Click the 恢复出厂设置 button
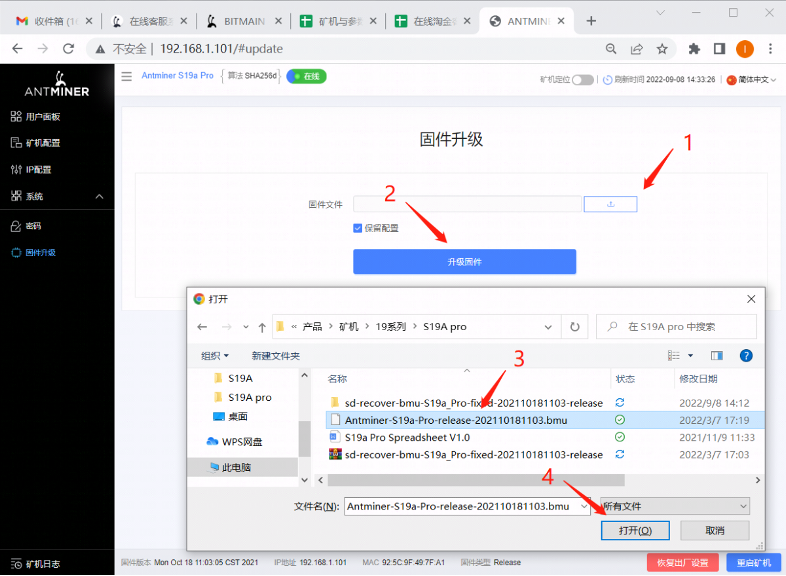Screen dimensions: 786x576 pyautogui.click(x=683, y=563)
